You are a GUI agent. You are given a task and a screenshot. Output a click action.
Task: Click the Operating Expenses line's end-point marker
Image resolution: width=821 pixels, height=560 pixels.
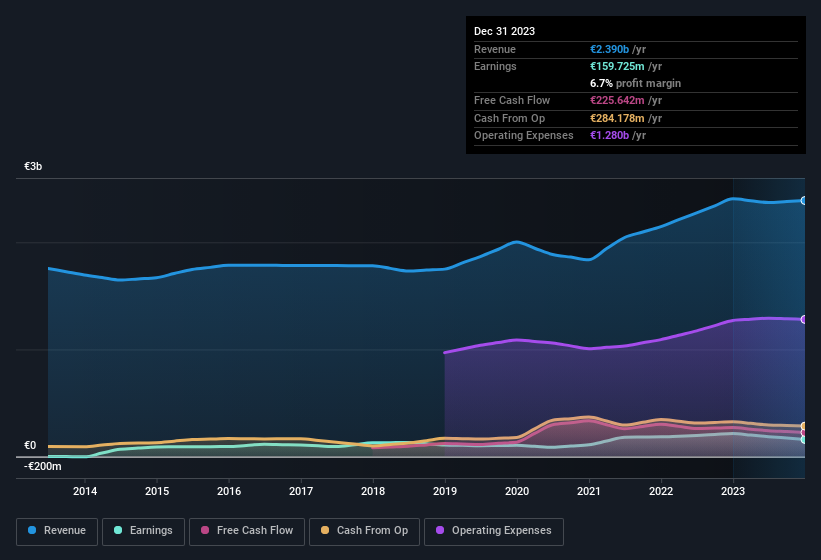pyautogui.click(x=803, y=320)
